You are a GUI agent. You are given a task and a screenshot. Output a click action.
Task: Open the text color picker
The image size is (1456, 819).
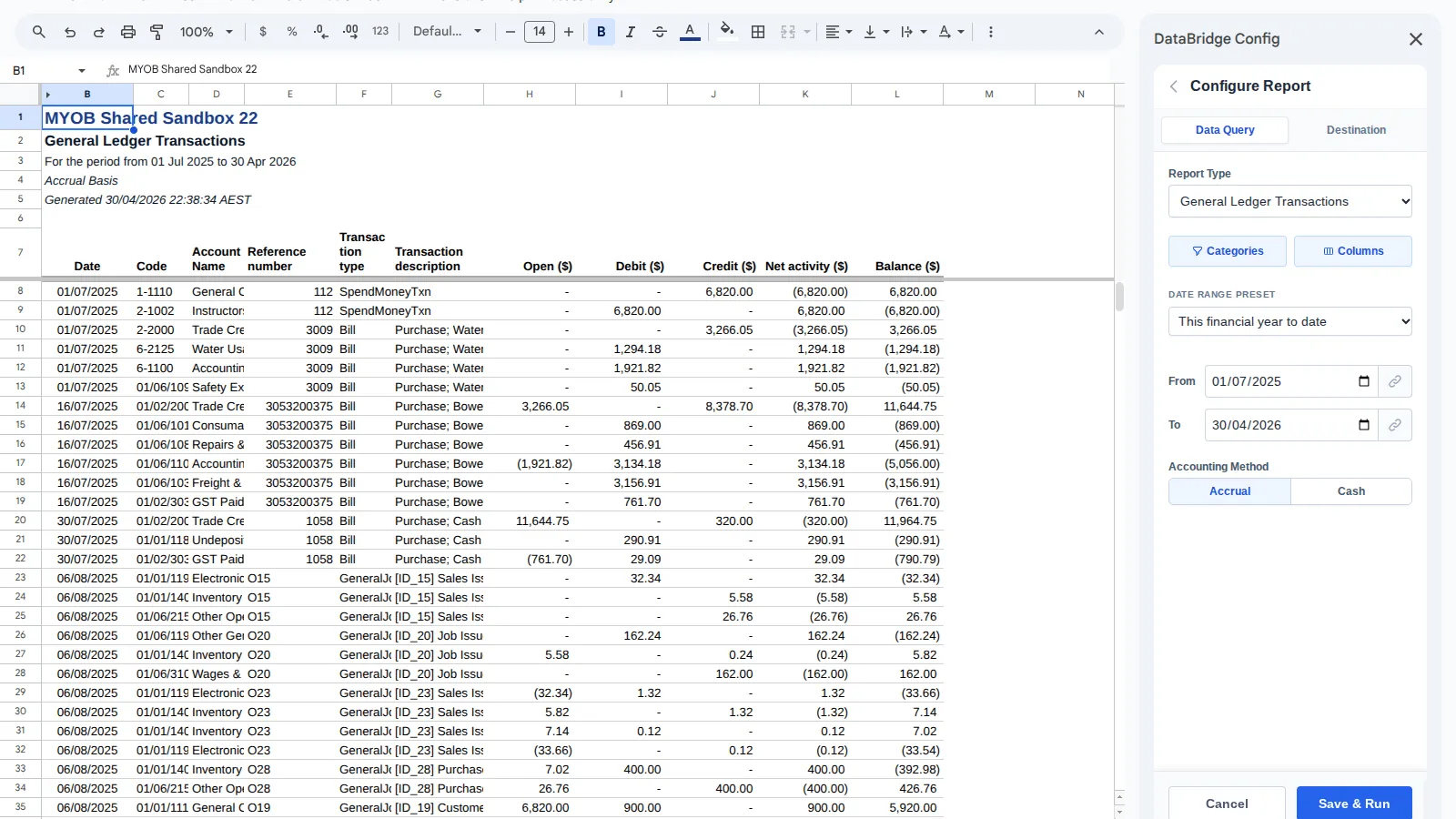pyautogui.click(x=690, y=32)
